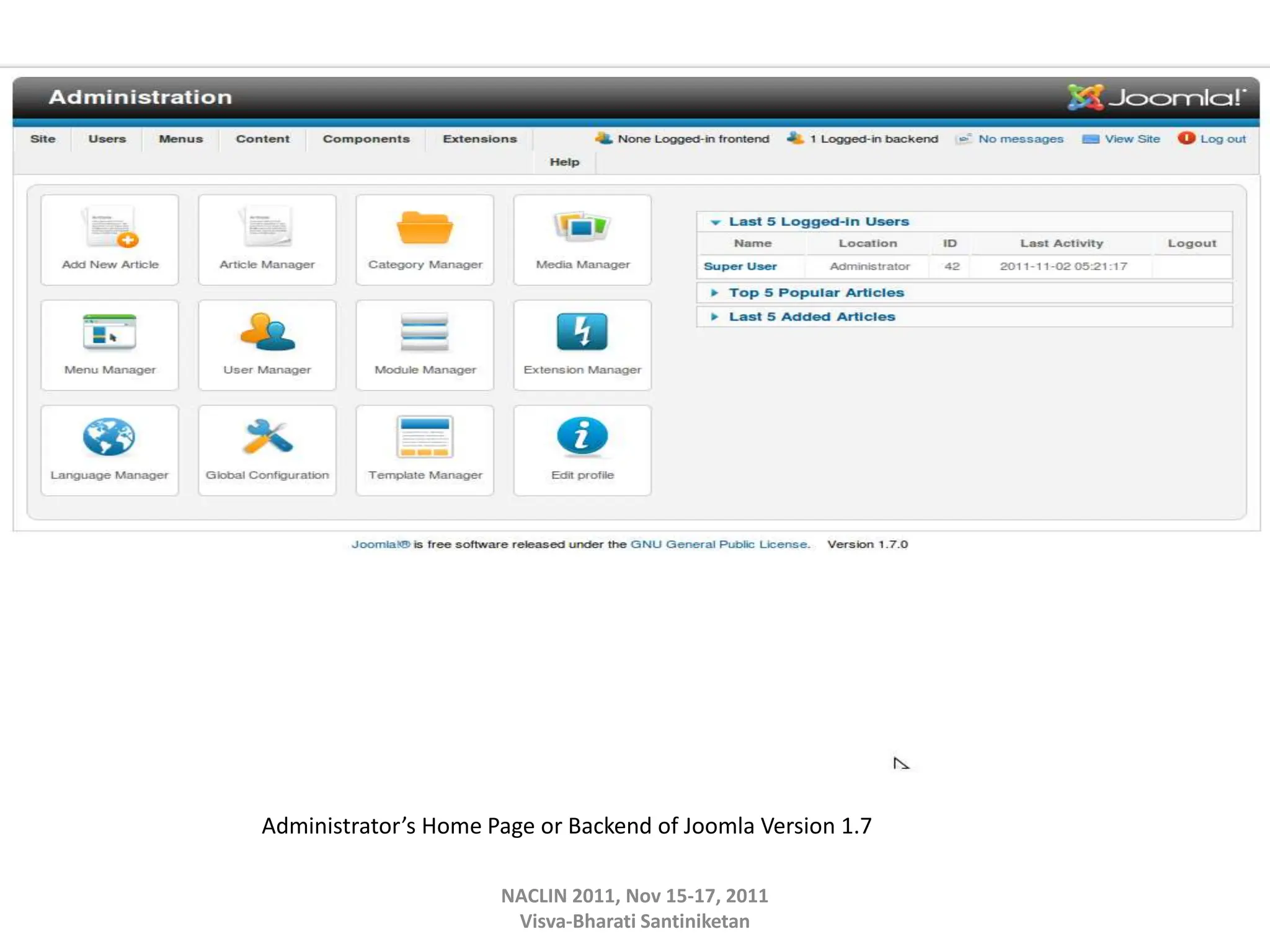Click the 1 Logged-in backend status text
The height and width of the screenshot is (952, 1270).
[874, 139]
